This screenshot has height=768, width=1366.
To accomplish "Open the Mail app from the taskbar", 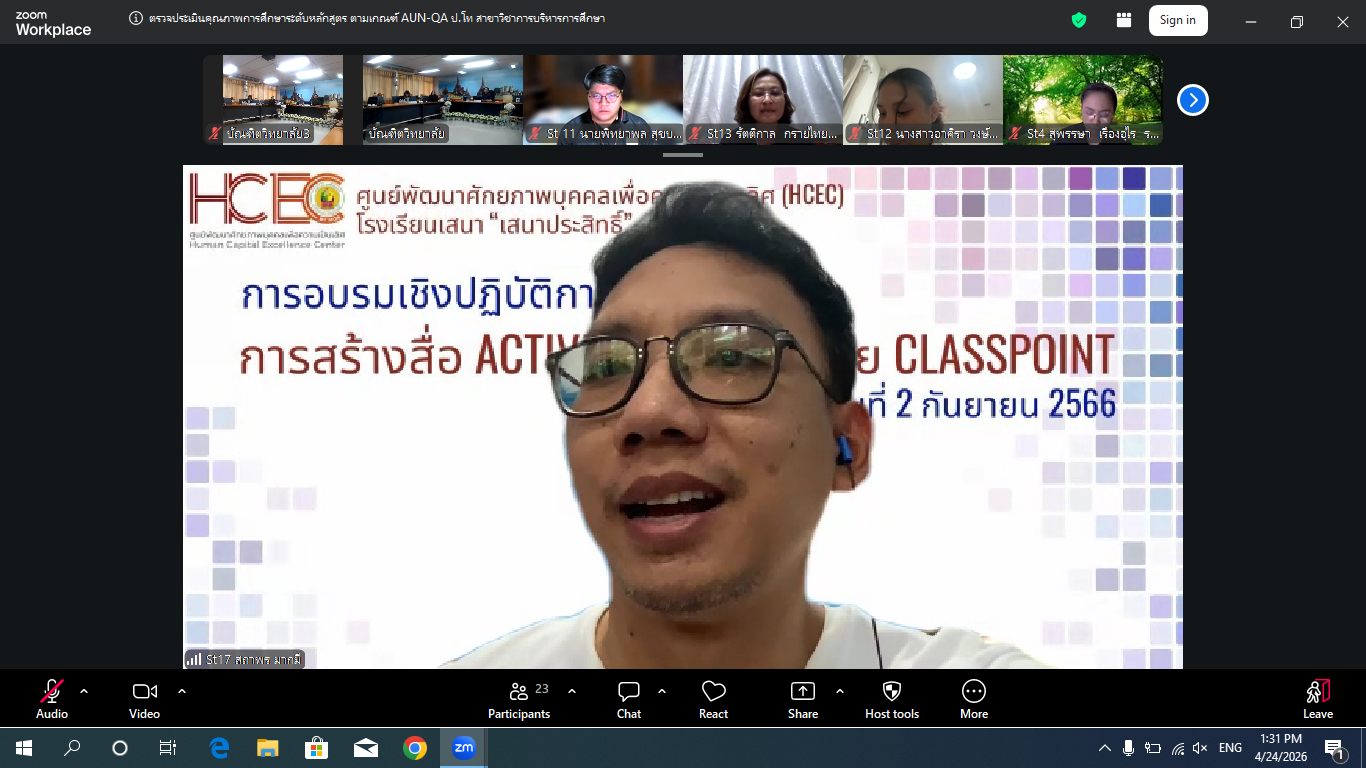I will tap(366, 748).
